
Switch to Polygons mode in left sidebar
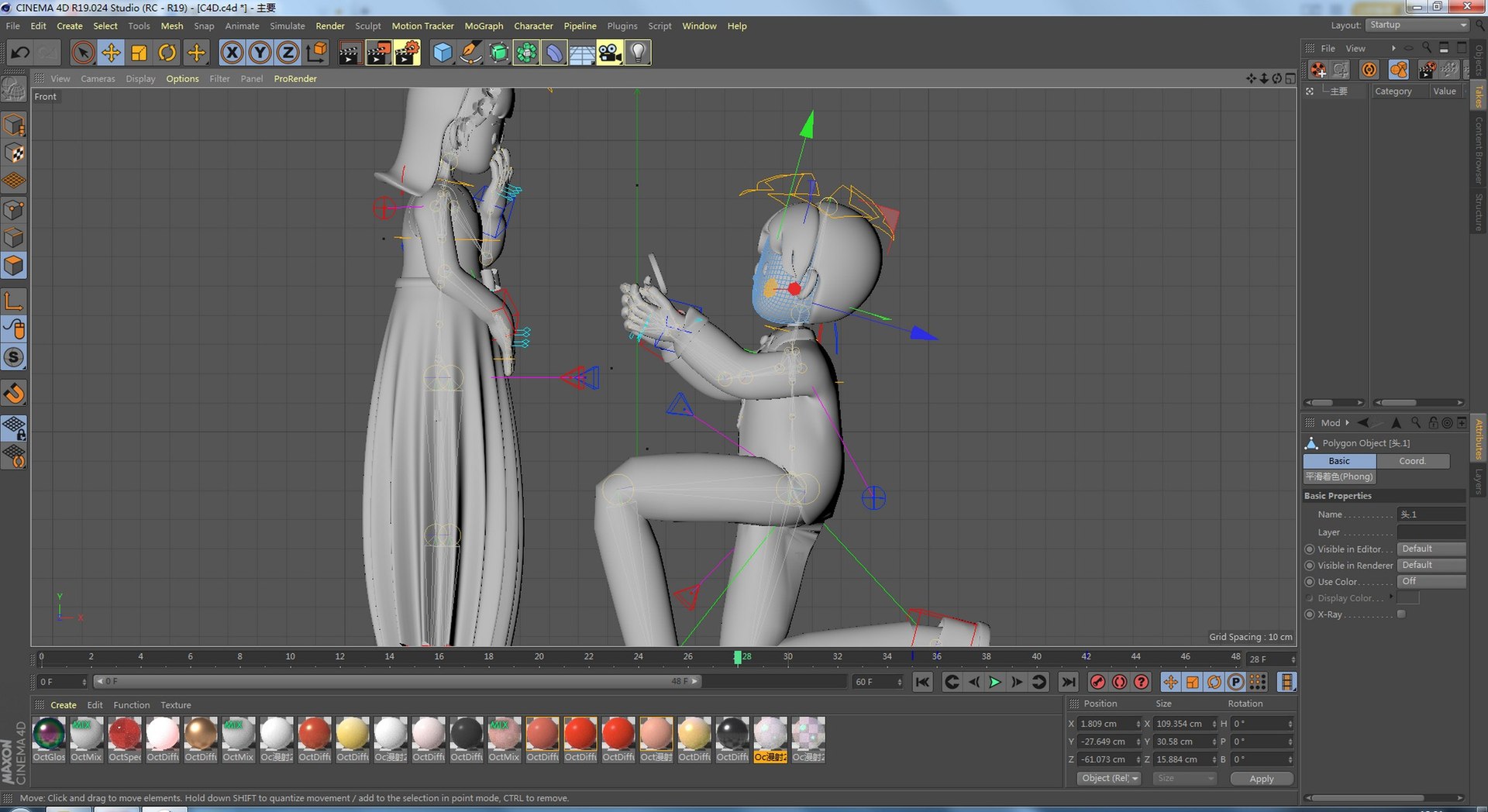click(x=14, y=266)
